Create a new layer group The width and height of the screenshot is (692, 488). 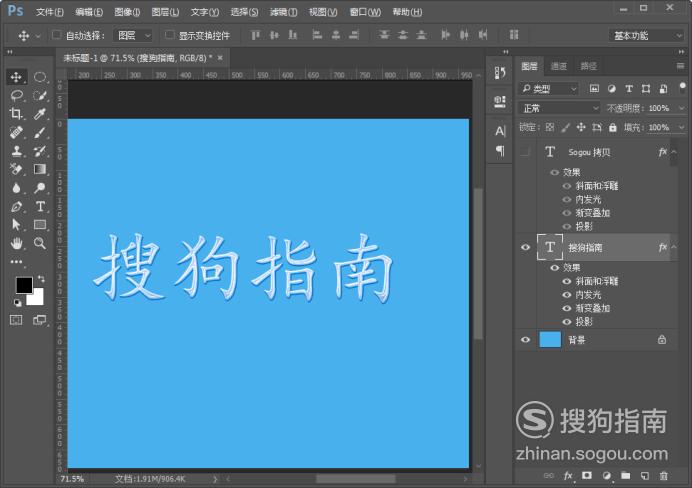click(x=626, y=476)
